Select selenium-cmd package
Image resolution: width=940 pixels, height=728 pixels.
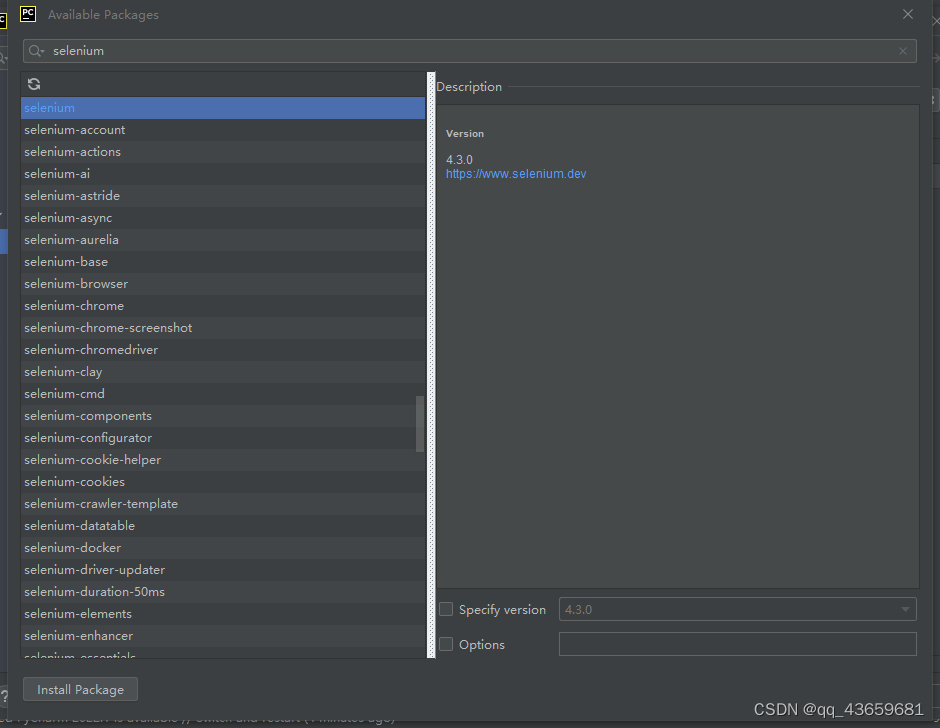[223, 393]
